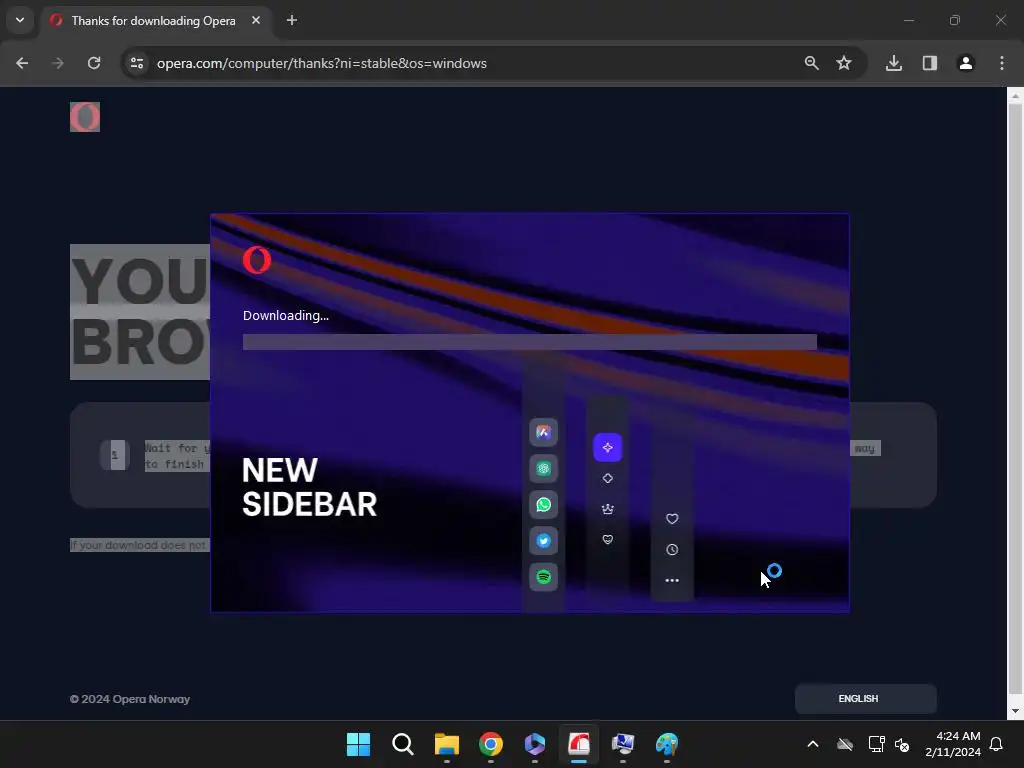The image size is (1024, 768).
Task: Click the diamond icon in sidebar preview
Action: coord(607,478)
